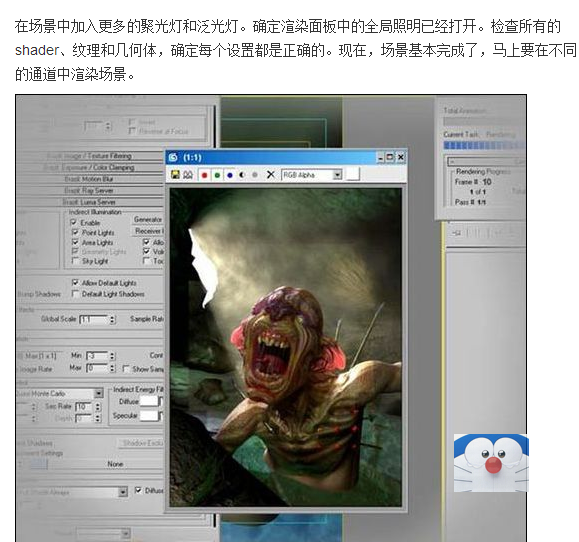The width and height of the screenshot is (579, 542).
Task: Click the Current Task rendering progress bar
Action: pyautogui.click(x=484, y=145)
